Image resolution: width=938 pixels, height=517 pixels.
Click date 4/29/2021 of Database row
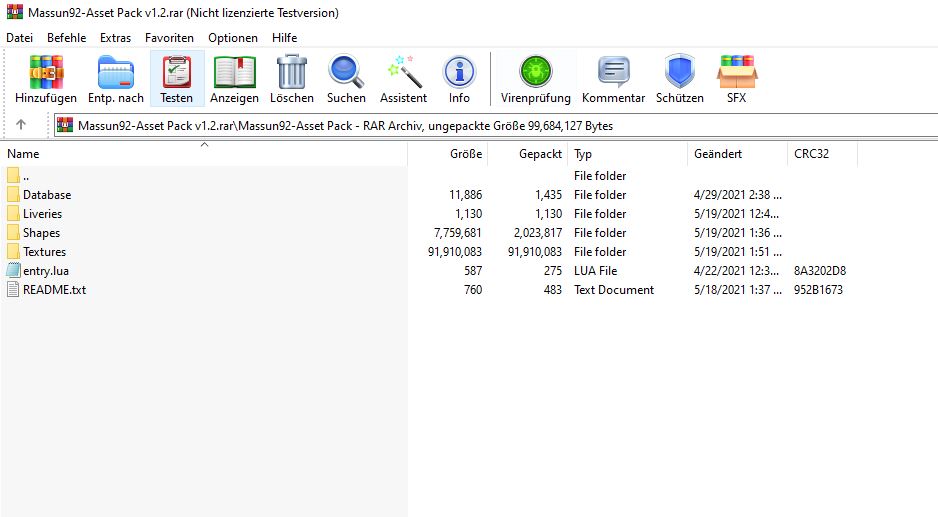pos(738,194)
